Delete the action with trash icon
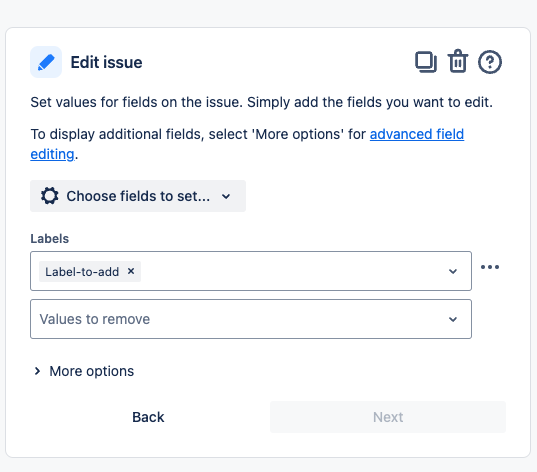 458,61
